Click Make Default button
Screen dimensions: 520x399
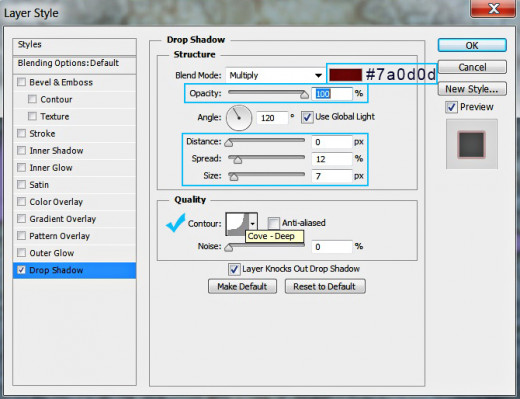pos(242,286)
